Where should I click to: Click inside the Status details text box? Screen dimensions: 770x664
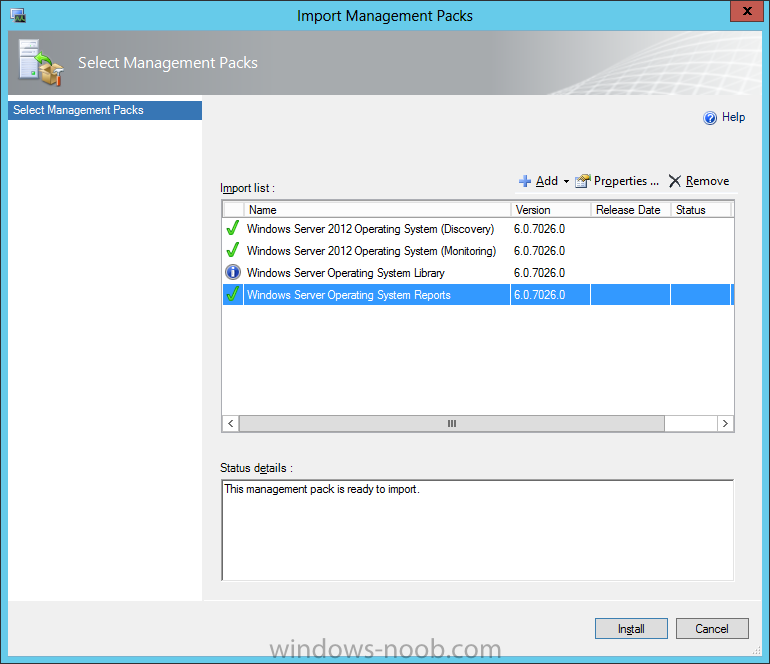point(478,530)
